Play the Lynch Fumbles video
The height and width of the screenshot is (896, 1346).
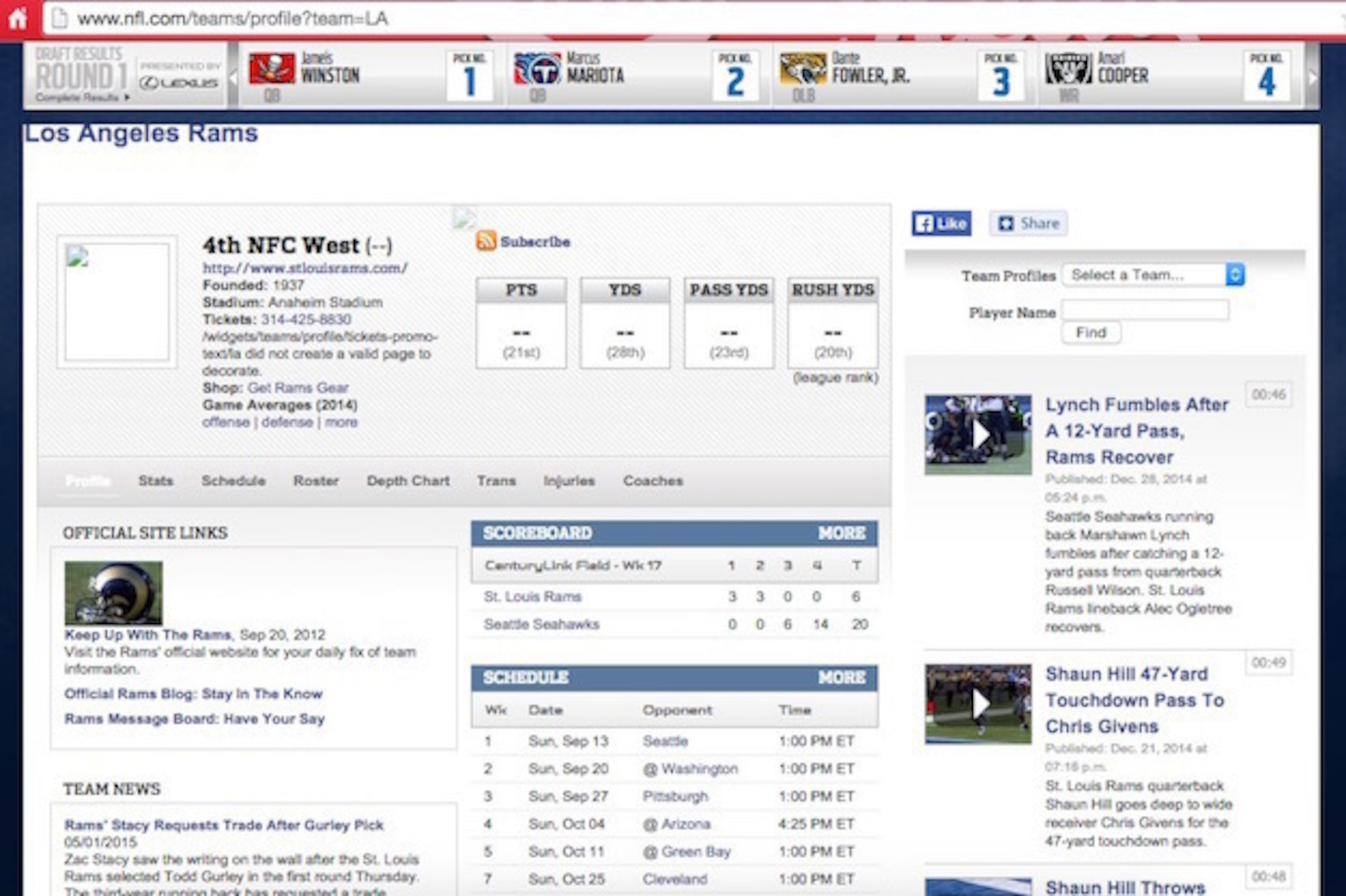[978, 435]
